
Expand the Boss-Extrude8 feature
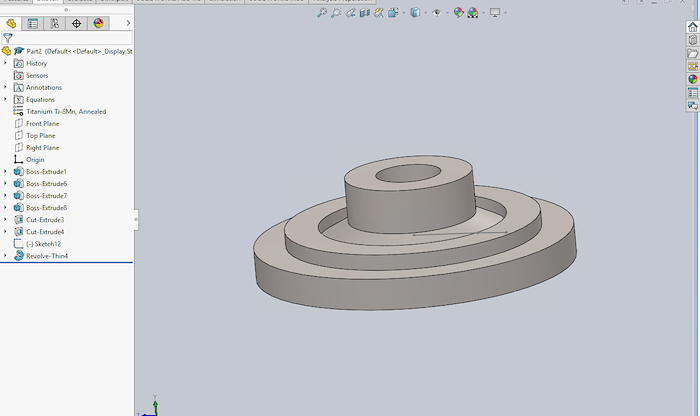(5, 208)
